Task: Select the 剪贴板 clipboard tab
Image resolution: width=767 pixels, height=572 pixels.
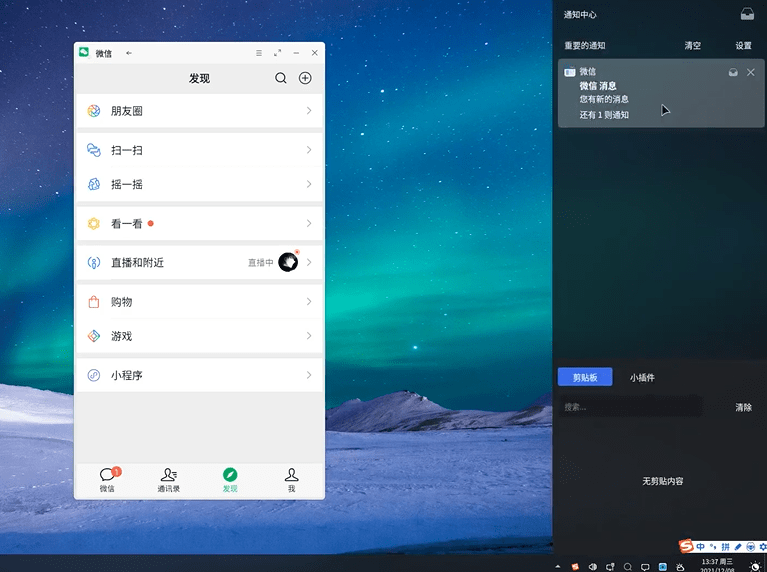Action: pyautogui.click(x=585, y=377)
